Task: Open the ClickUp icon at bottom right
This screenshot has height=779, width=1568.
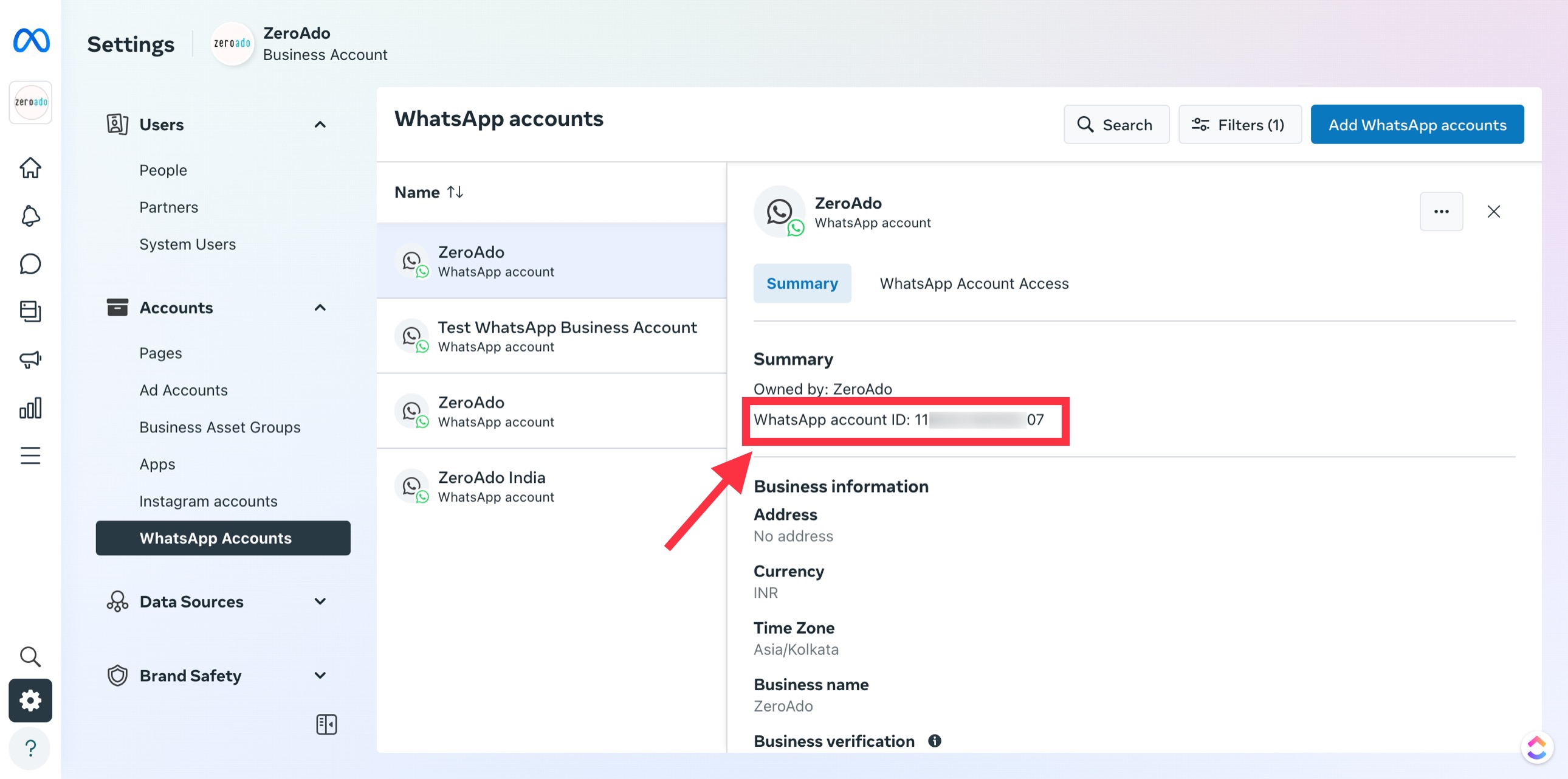Action: [1538, 747]
